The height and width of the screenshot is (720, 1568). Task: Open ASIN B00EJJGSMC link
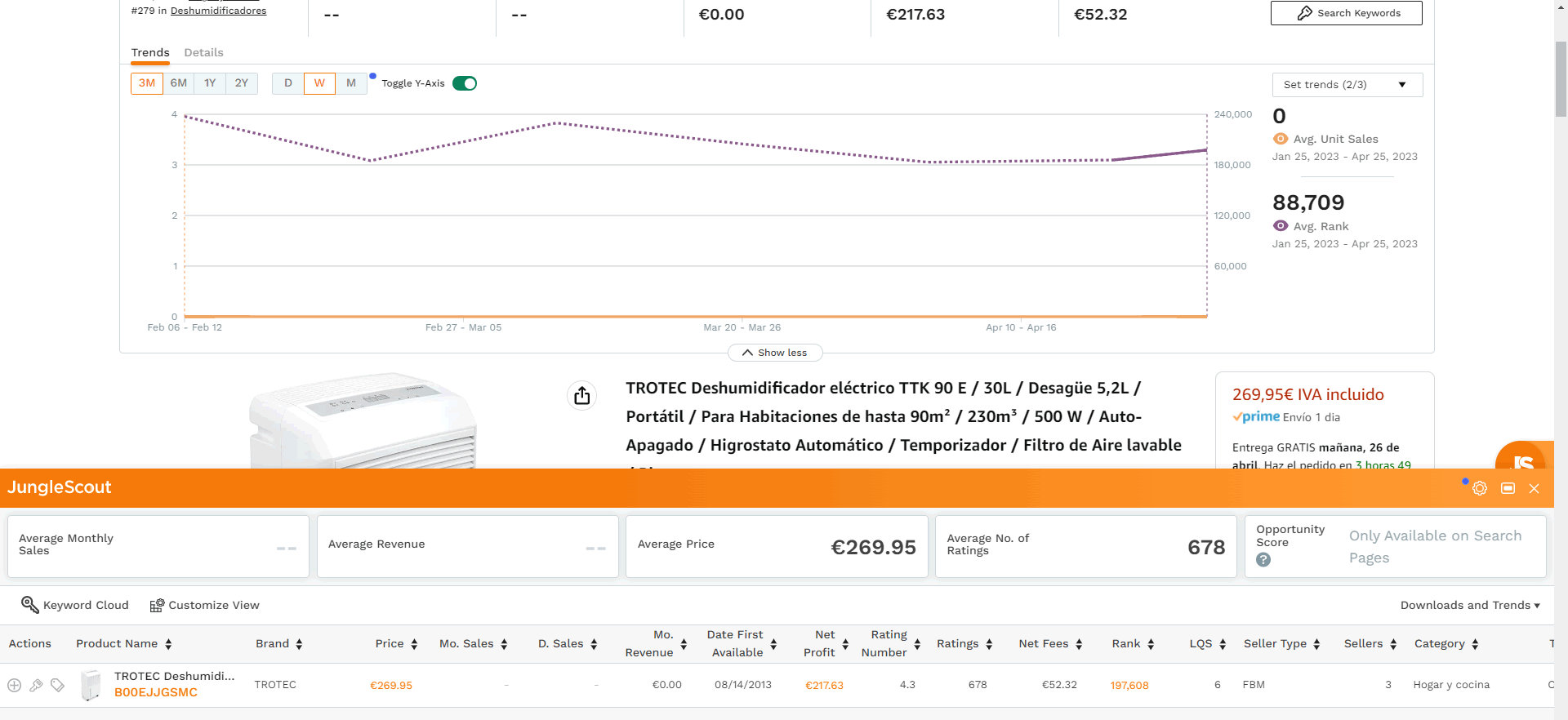click(156, 692)
